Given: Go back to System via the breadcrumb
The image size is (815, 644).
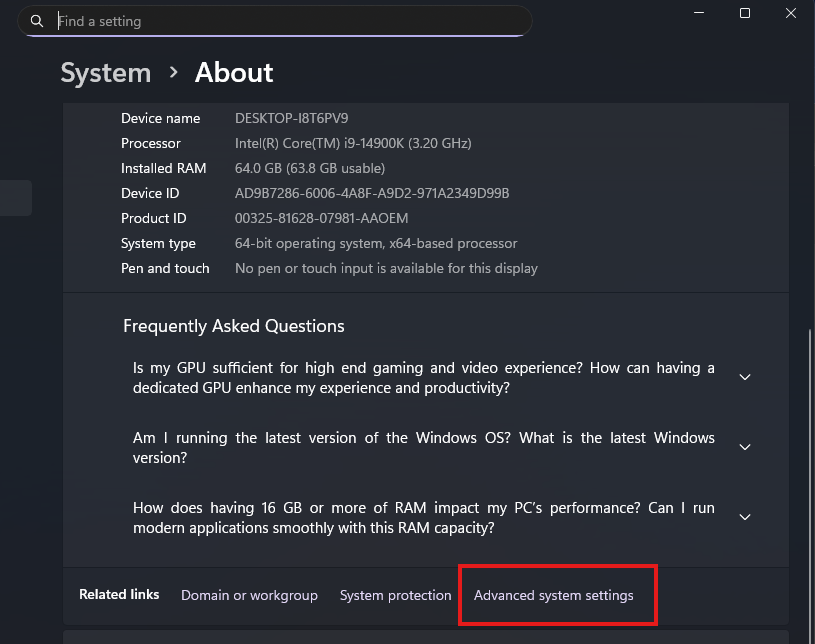Looking at the screenshot, I should [106, 72].
